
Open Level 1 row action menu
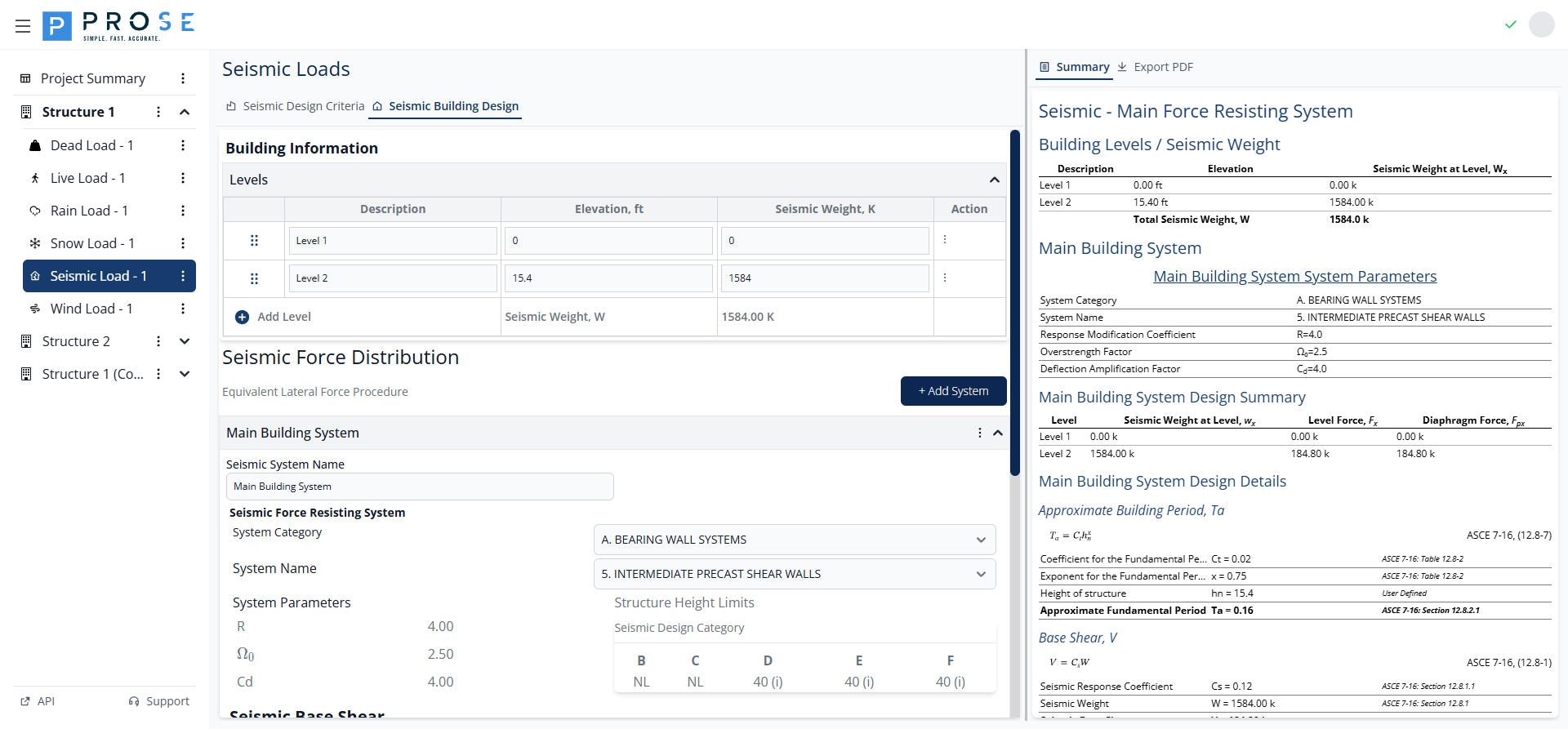click(x=945, y=240)
